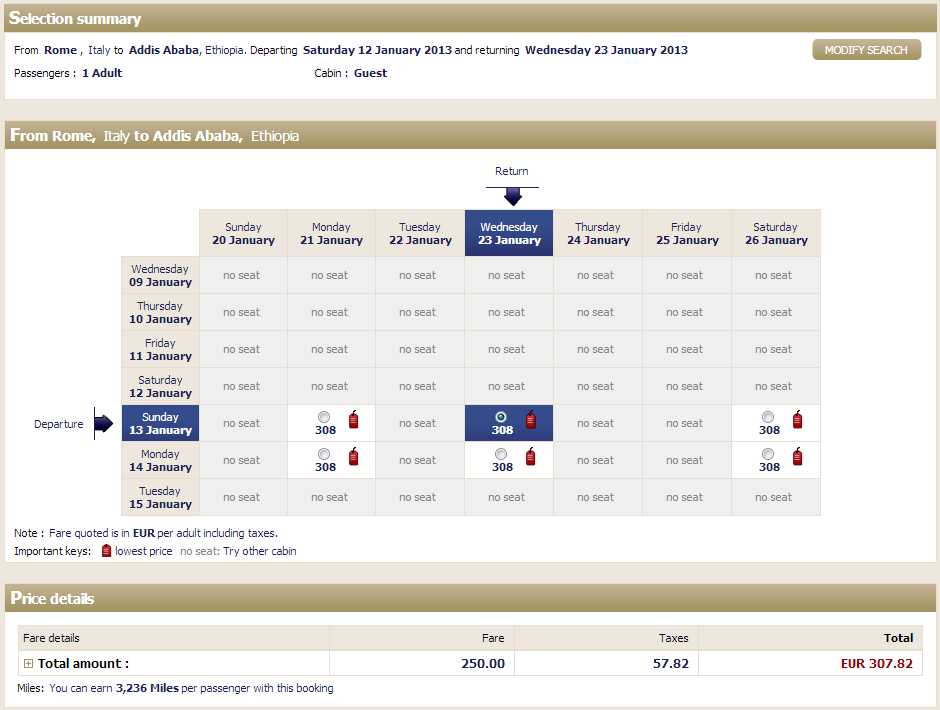Click the Saturday 26 January column header
Viewport: 940px width, 710px height.
pos(775,234)
